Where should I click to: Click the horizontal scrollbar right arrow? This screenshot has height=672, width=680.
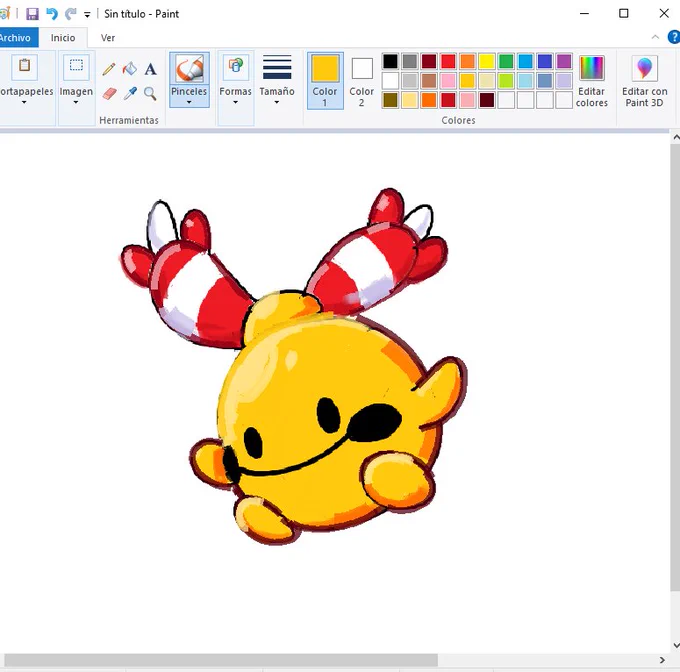click(662, 660)
